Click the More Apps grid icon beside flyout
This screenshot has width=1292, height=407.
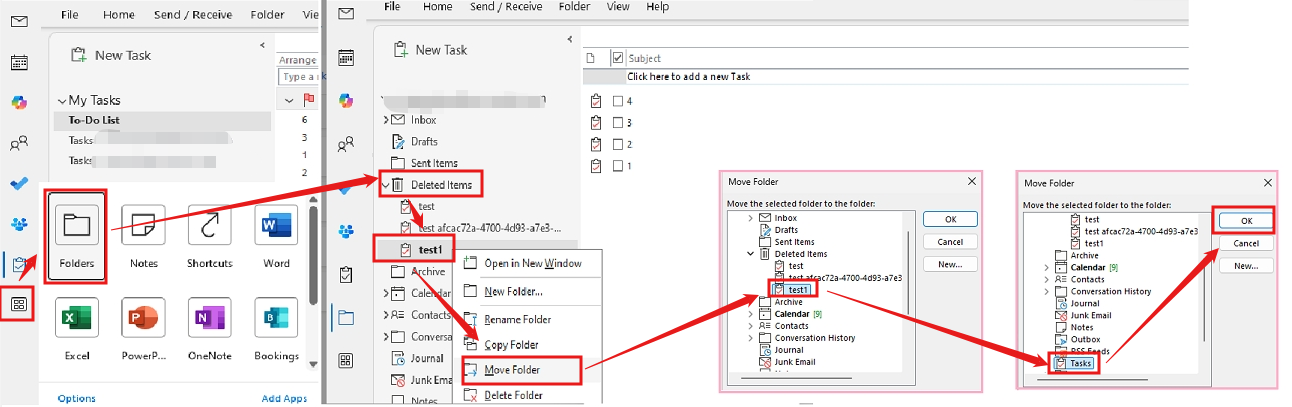[20, 302]
